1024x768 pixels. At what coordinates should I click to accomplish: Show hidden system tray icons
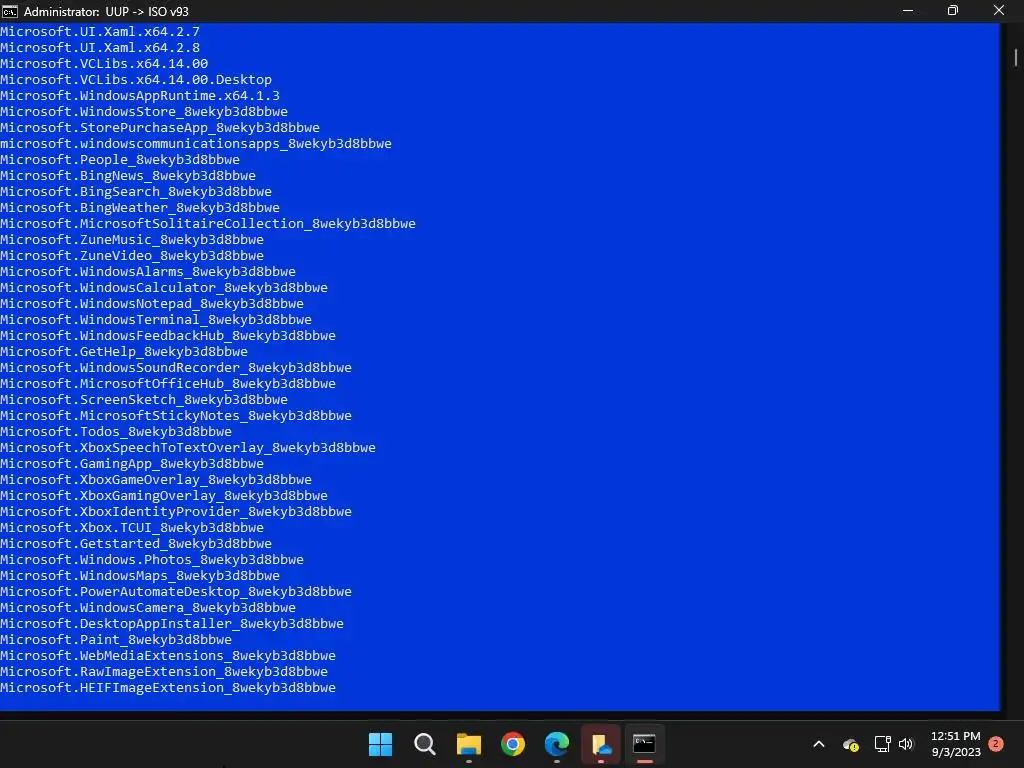click(x=818, y=744)
